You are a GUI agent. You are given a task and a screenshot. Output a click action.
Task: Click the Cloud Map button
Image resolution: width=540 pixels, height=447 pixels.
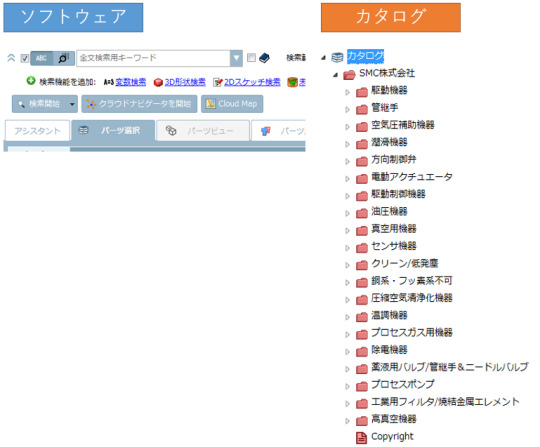[232, 104]
